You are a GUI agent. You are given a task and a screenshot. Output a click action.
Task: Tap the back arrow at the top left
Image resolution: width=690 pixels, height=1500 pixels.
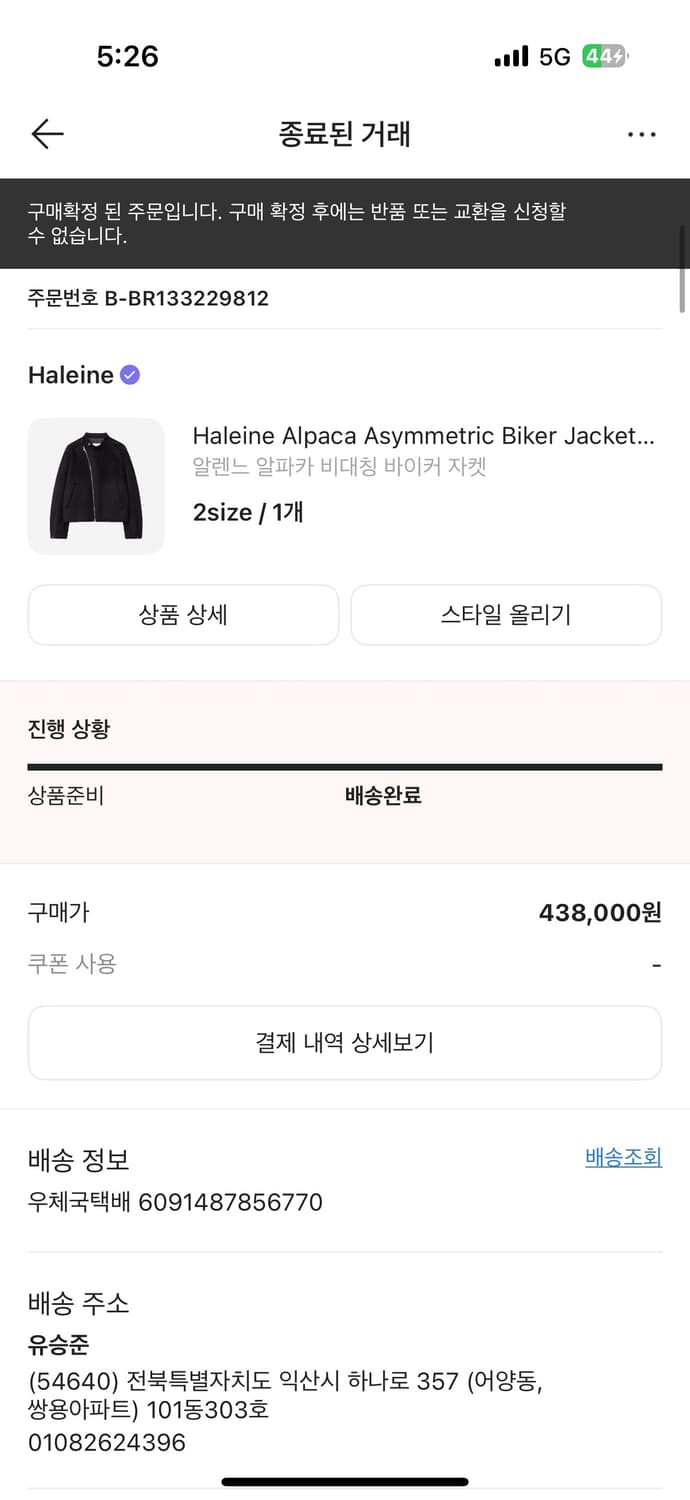pyautogui.click(x=46, y=133)
